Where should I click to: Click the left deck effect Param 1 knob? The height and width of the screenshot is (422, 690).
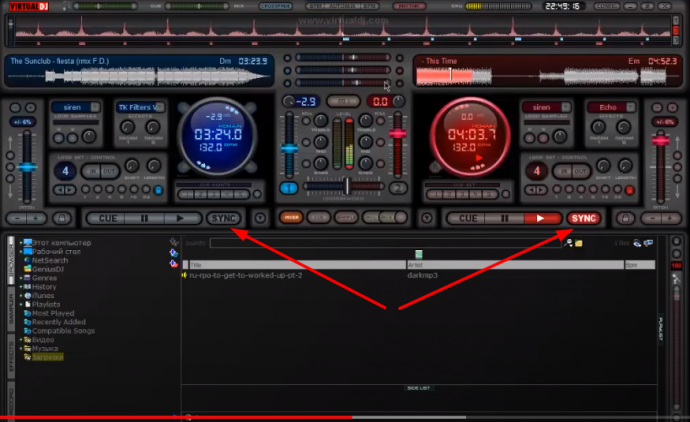tap(128, 127)
